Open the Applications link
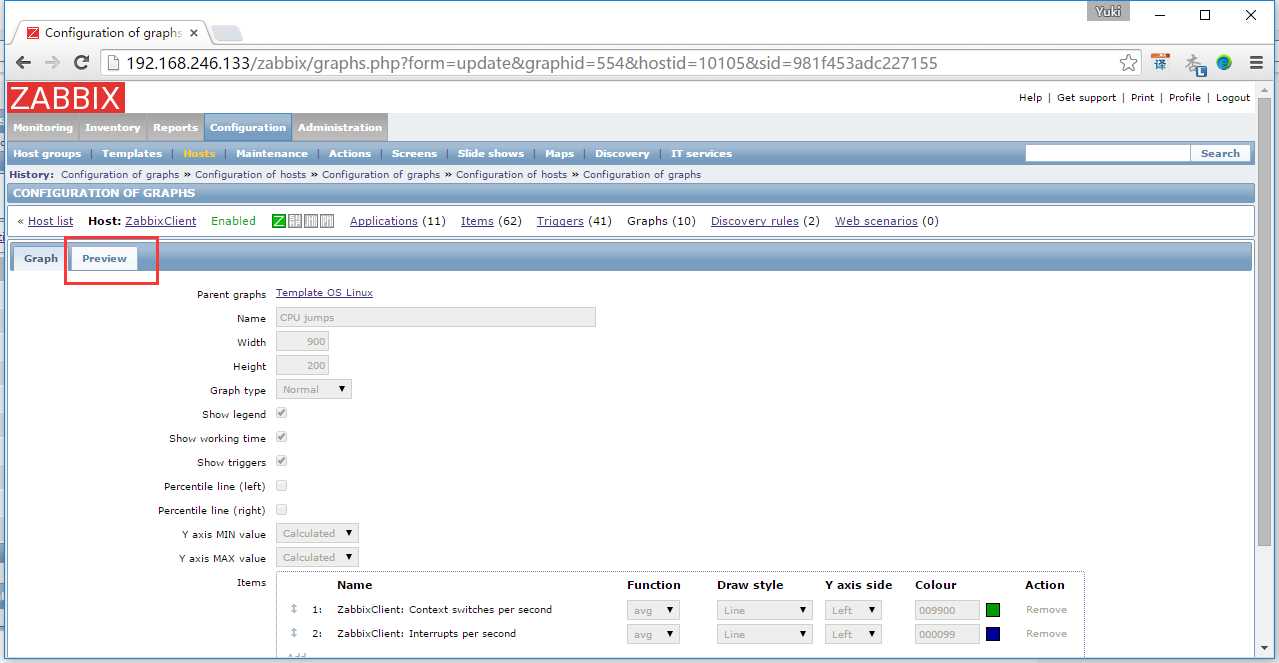The image size is (1279, 663). coord(384,221)
